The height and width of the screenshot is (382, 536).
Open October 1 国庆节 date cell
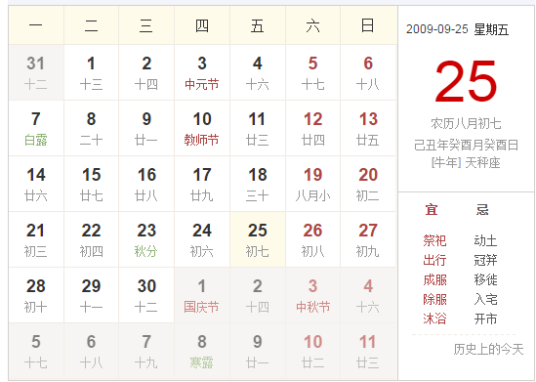[202, 295]
